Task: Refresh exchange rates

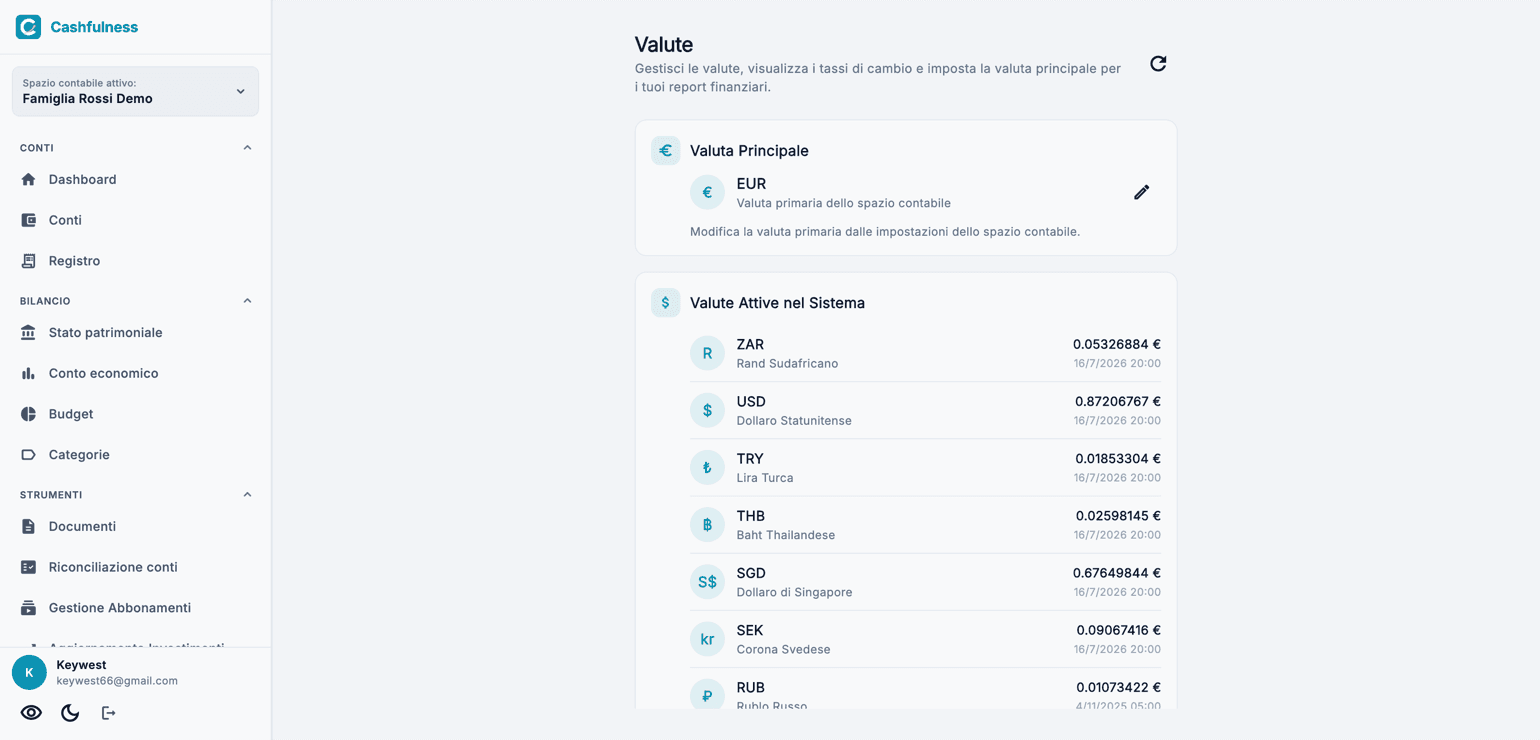Action: [x=1158, y=64]
